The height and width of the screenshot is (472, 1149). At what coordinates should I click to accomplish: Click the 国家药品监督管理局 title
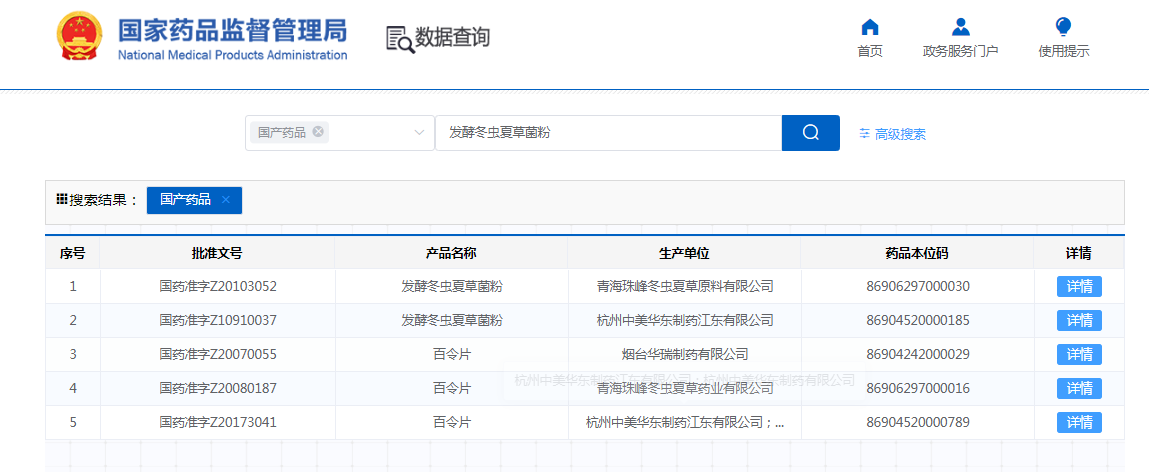(232, 30)
